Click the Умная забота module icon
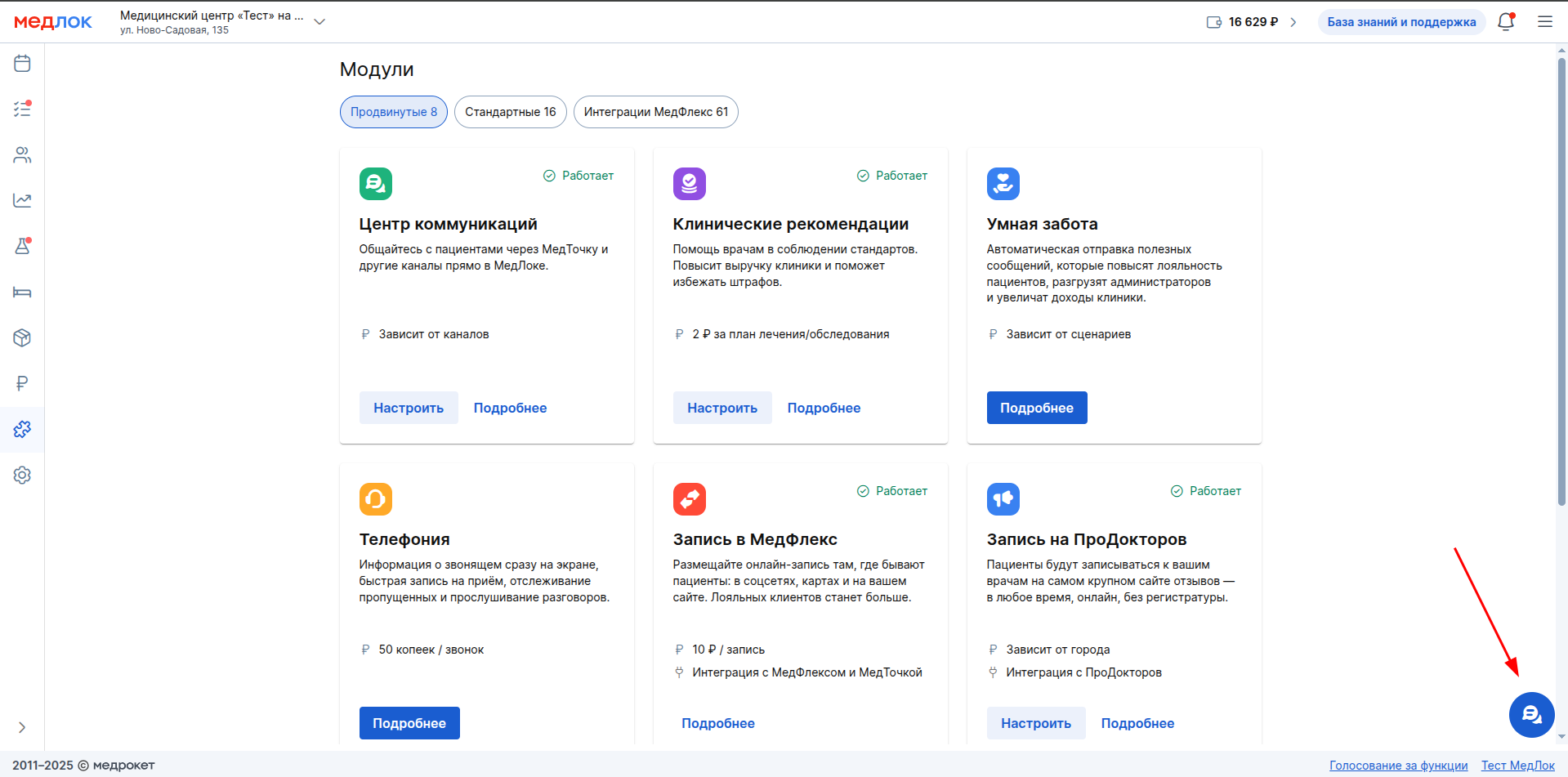The height and width of the screenshot is (777, 1568). tap(1003, 184)
